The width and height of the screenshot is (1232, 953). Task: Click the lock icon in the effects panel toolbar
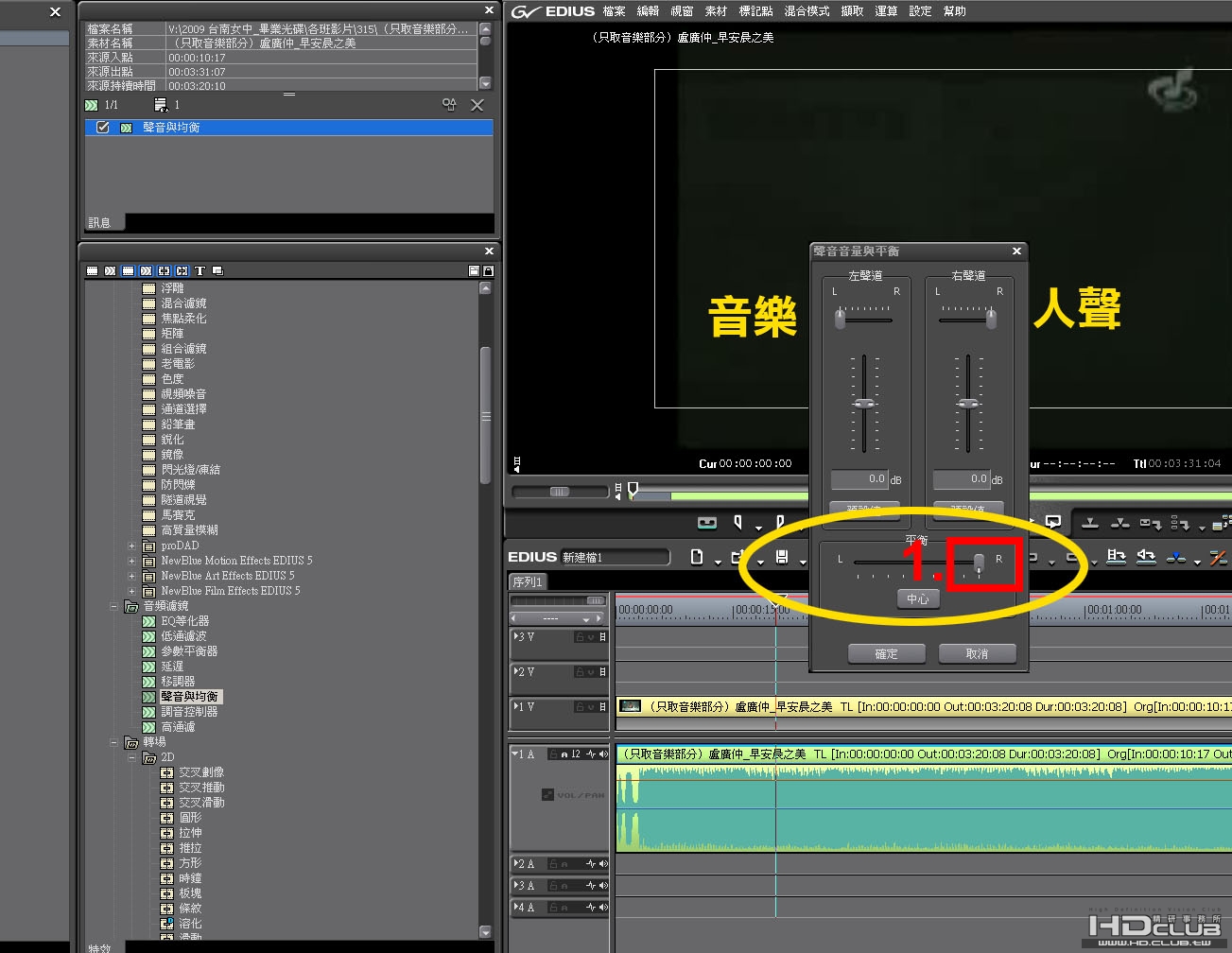coord(488,271)
